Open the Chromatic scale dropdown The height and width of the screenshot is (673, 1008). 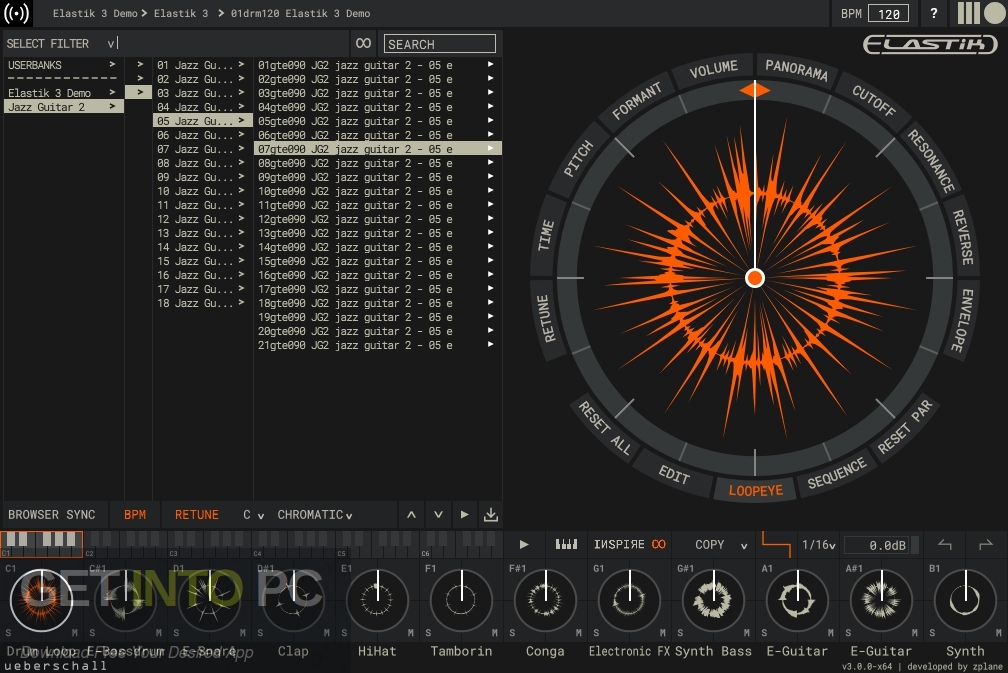[x=315, y=515]
